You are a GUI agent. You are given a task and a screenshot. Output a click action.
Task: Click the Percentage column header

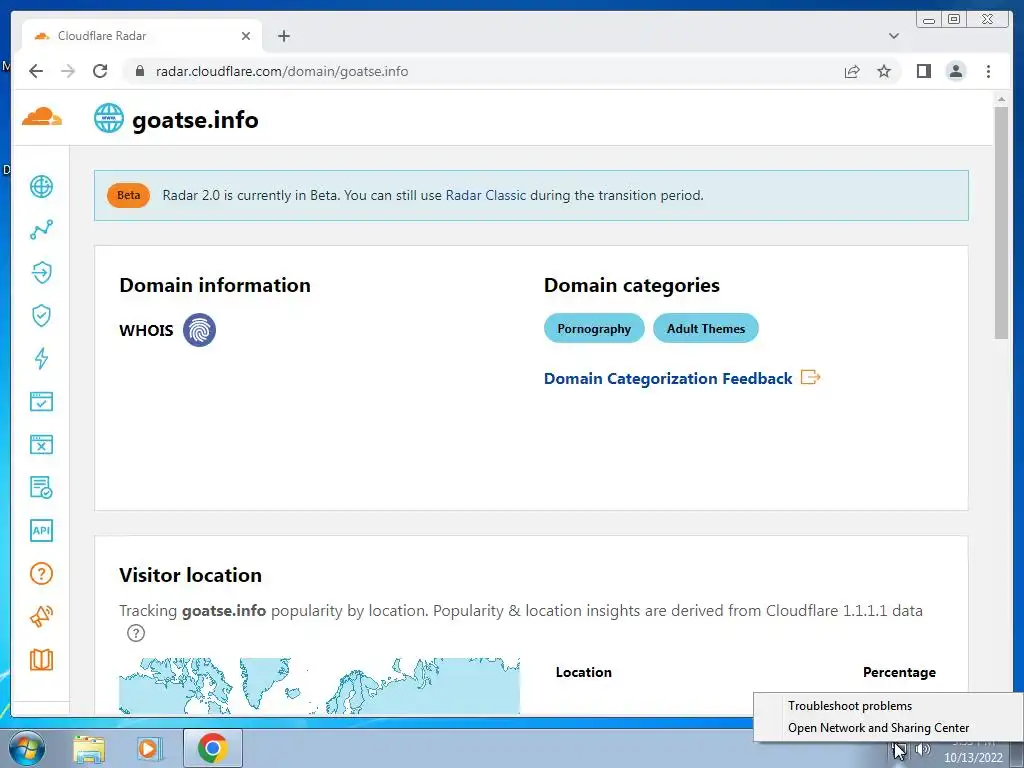[x=899, y=672]
